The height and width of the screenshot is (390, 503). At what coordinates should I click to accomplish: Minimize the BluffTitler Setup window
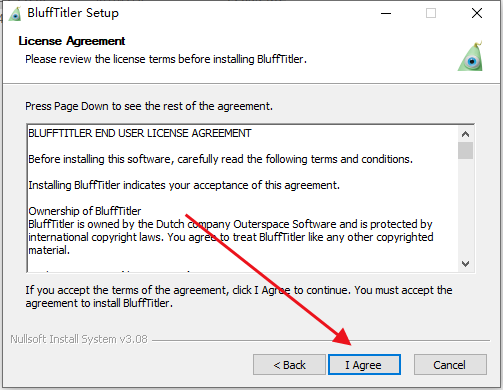(386, 14)
